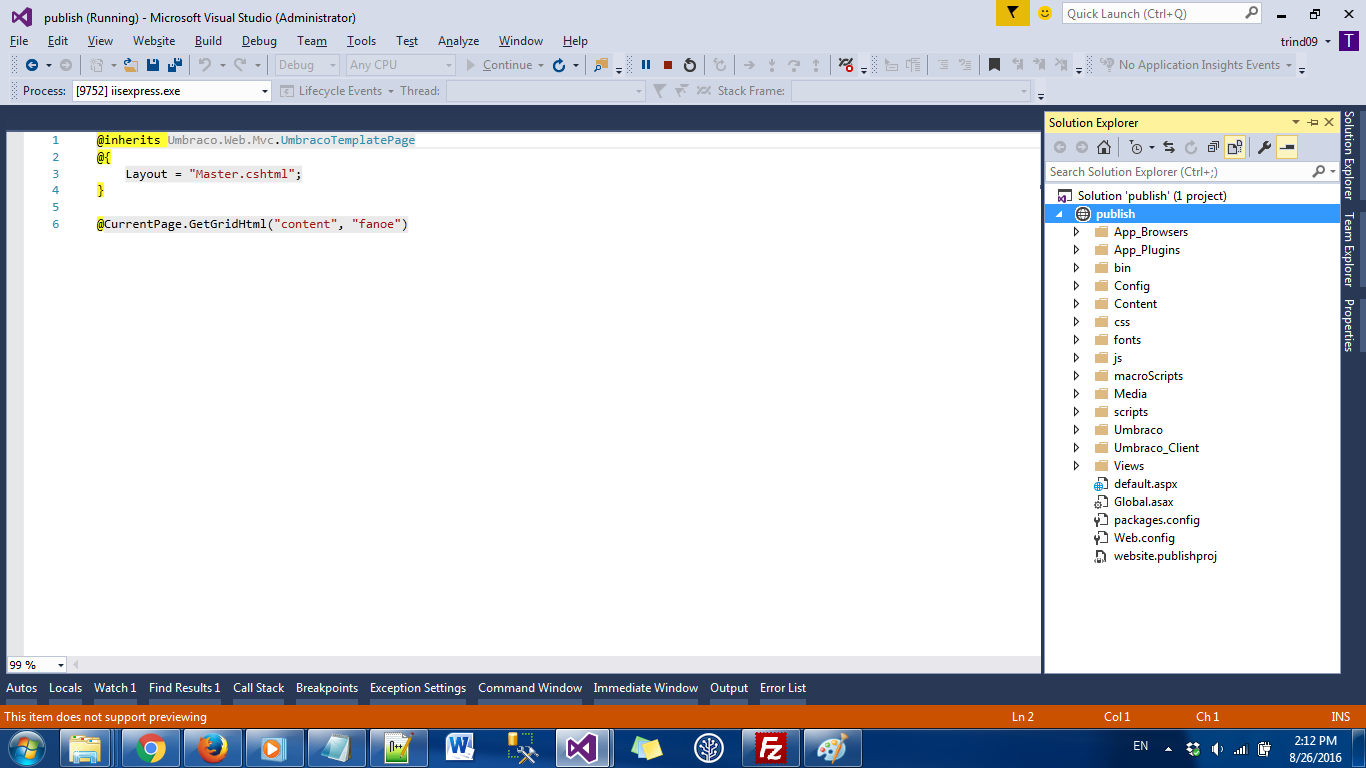Click the trind09 account name

[x=1300, y=41]
